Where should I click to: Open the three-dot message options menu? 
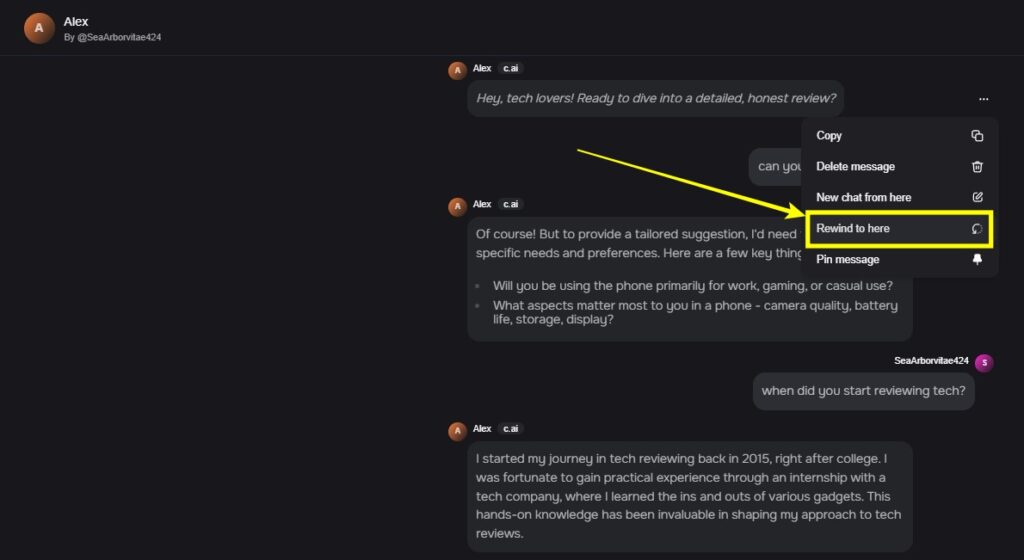(x=984, y=99)
